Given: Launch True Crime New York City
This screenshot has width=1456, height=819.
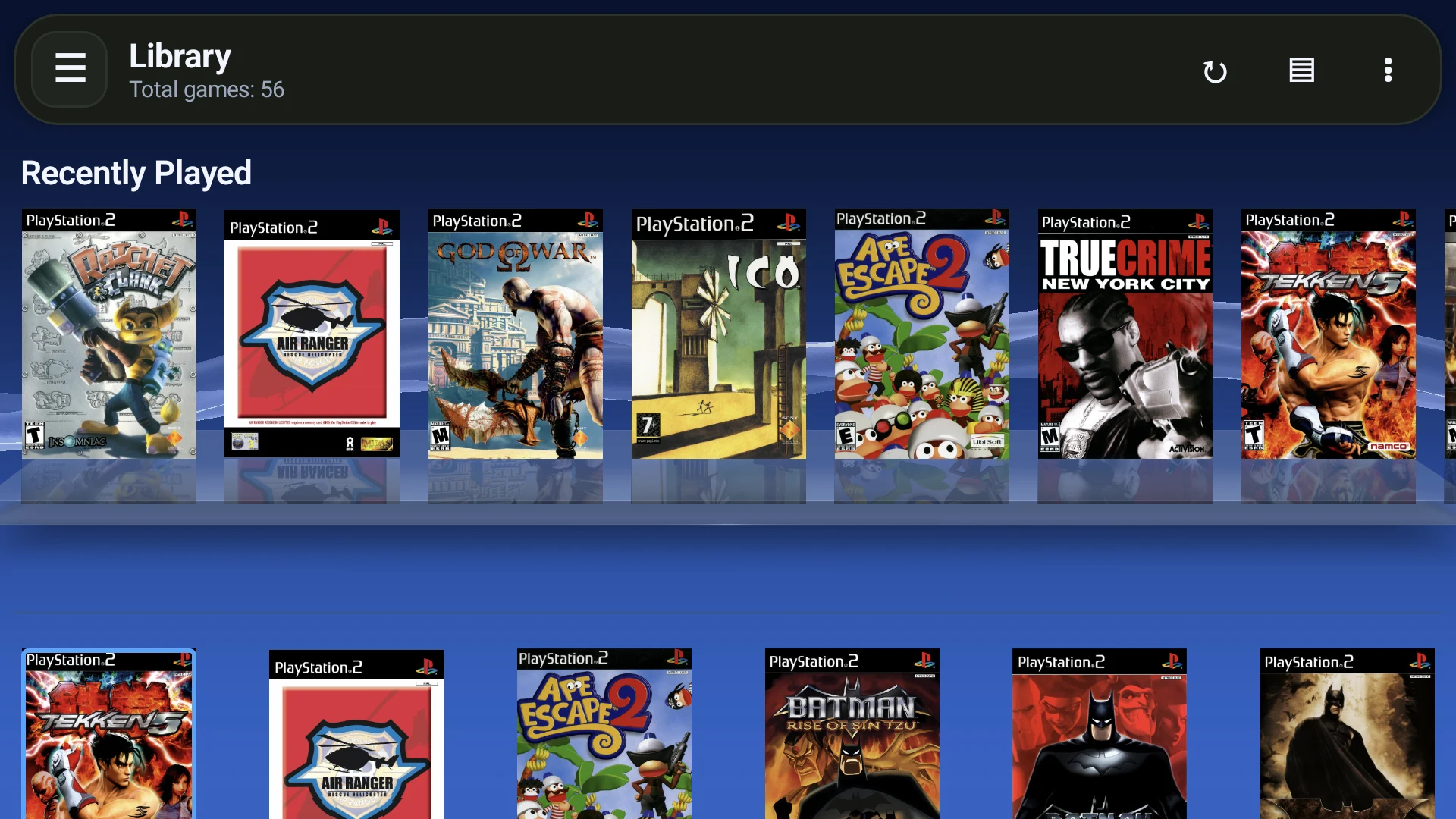Looking at the screenshot, I should pos(1125,334).
